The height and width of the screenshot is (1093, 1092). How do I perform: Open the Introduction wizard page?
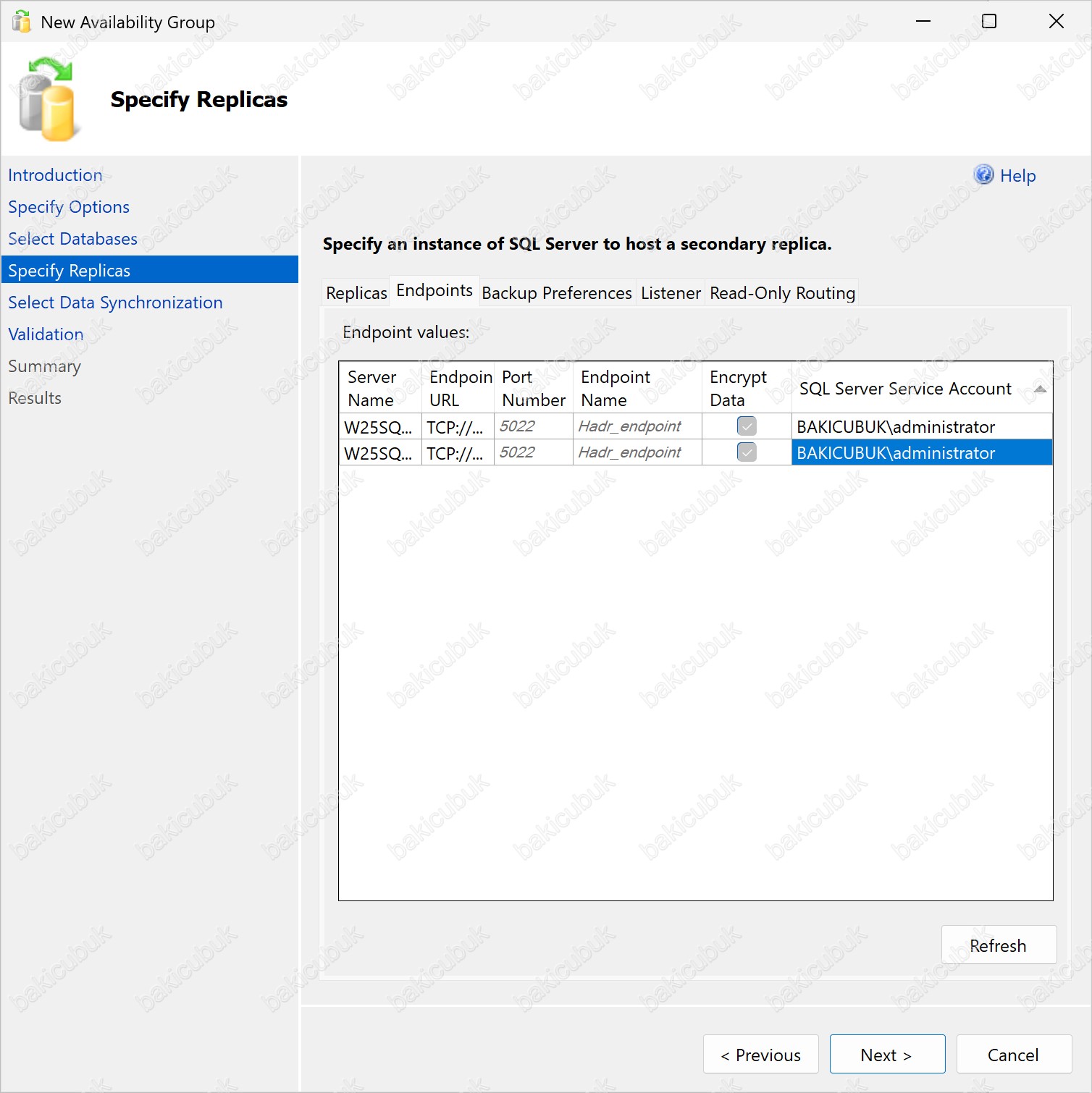tap(55, 175)
